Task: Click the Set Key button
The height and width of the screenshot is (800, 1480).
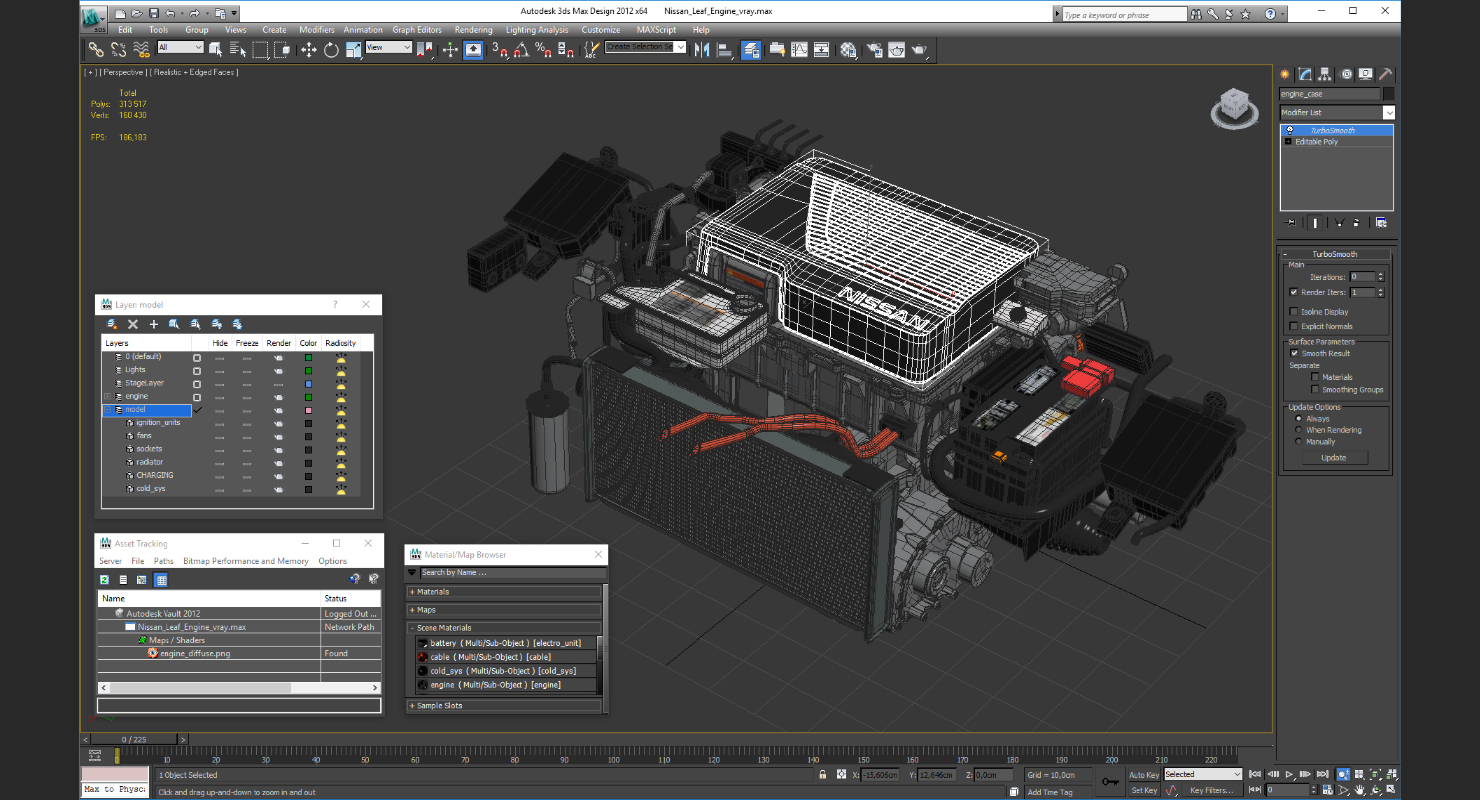Action: pyautogui.click(x=1144, y=790)
